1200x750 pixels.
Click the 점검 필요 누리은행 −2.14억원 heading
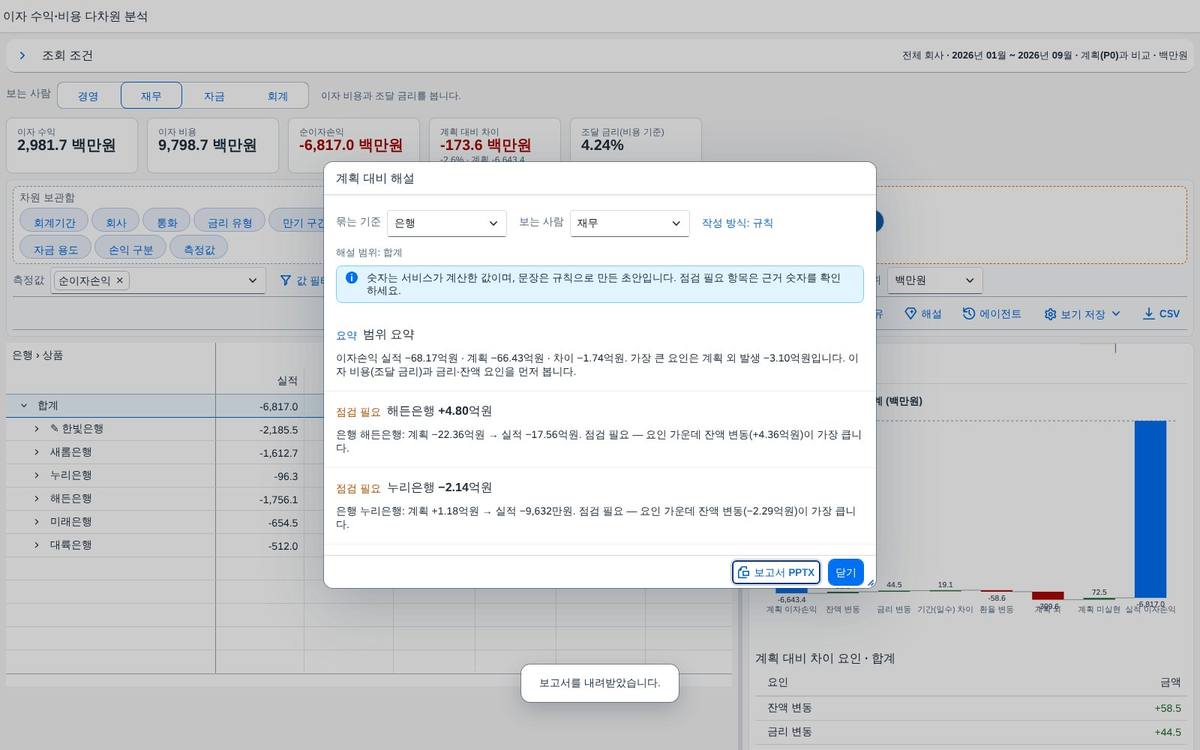tap(414, 488)
